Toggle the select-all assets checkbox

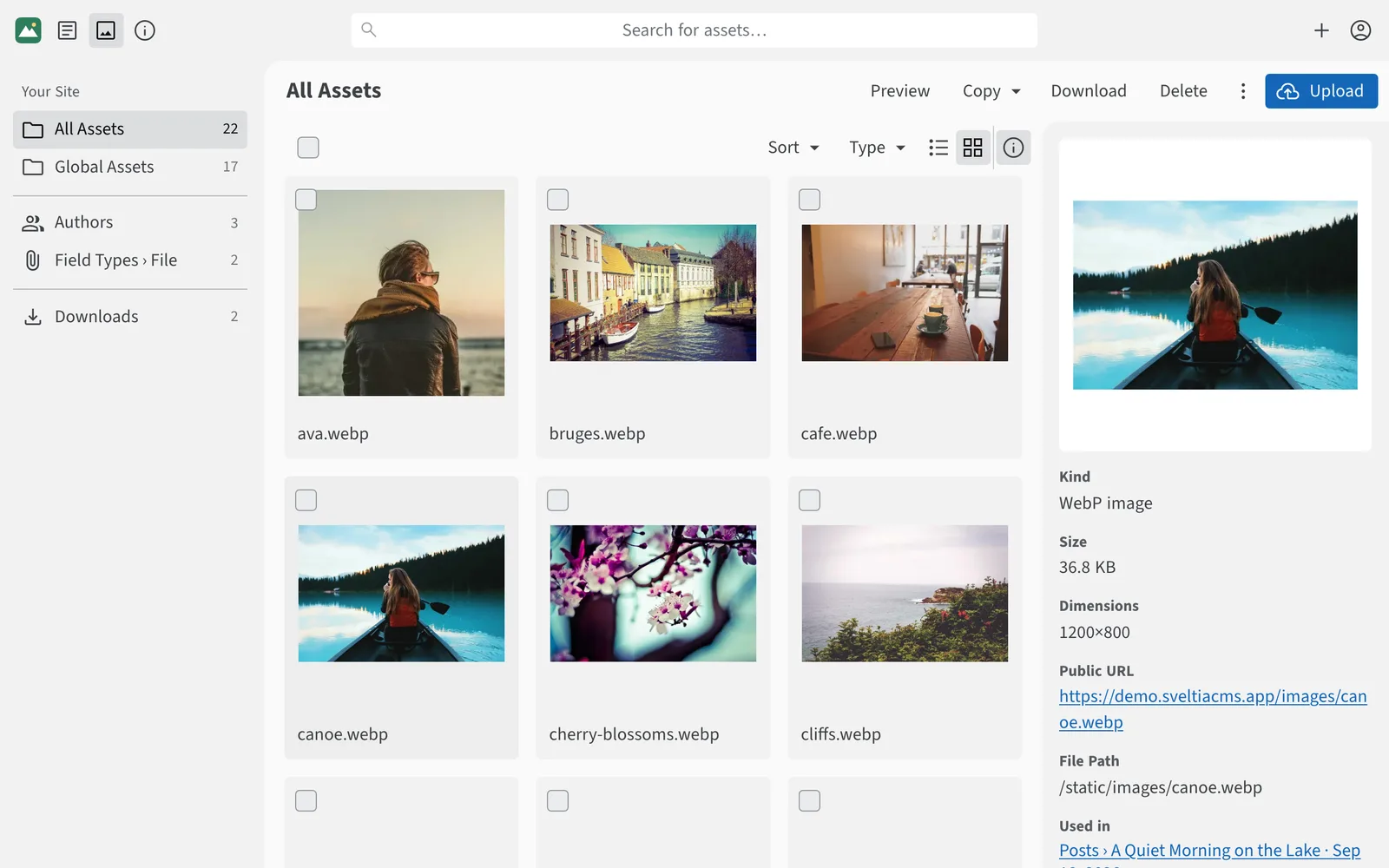coord(308,148)
